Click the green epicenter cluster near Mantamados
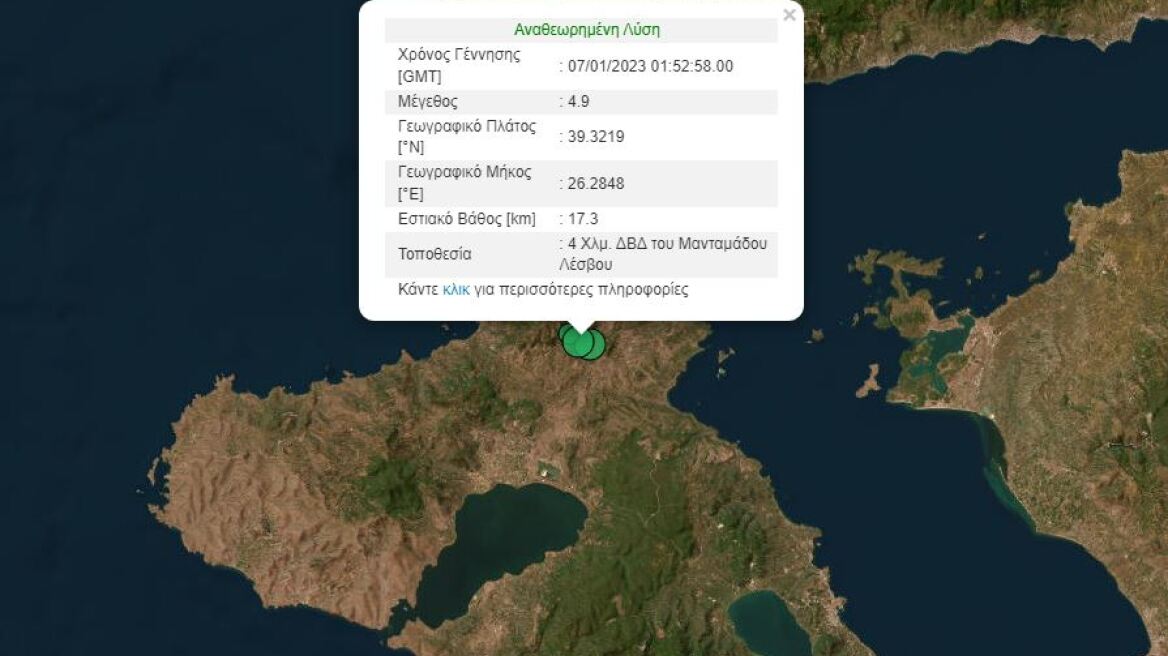The image size is (1168, 656). tap(580, 343)
